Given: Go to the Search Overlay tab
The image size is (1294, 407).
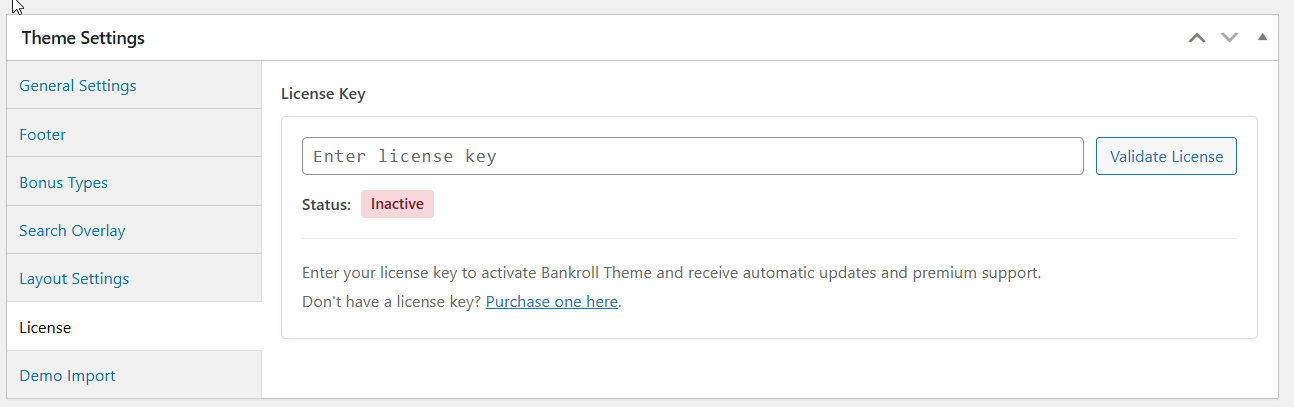Looking at the screenshot, I should coord(73,231).
